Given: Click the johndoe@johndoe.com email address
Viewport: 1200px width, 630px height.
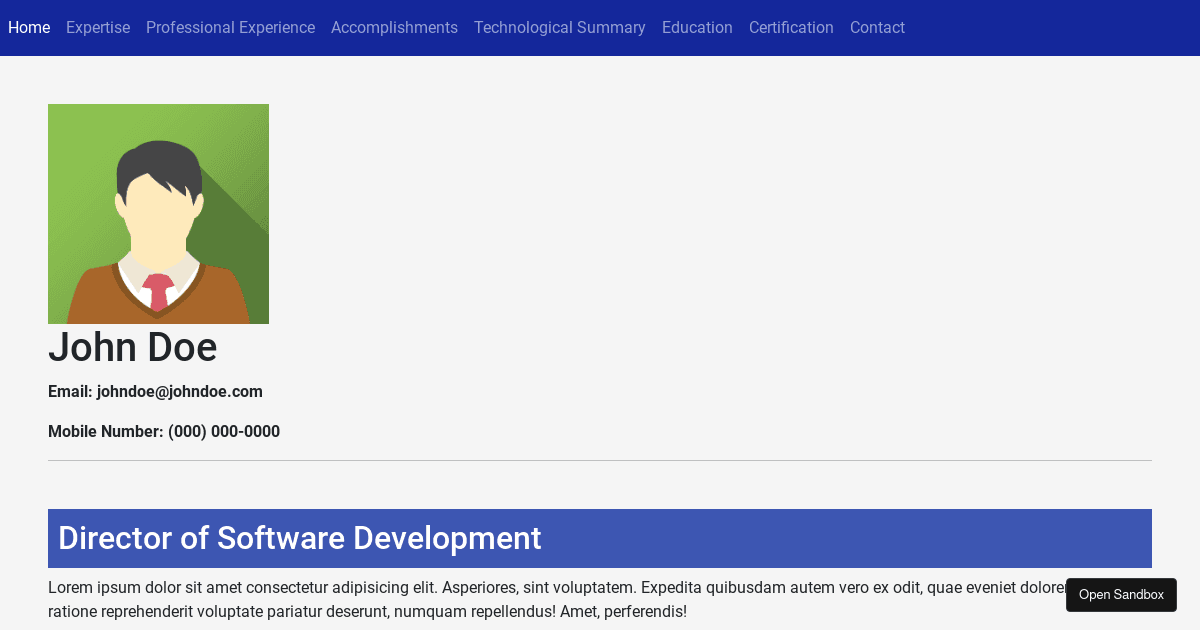Looking at the screenshot, I should point(180,392).
